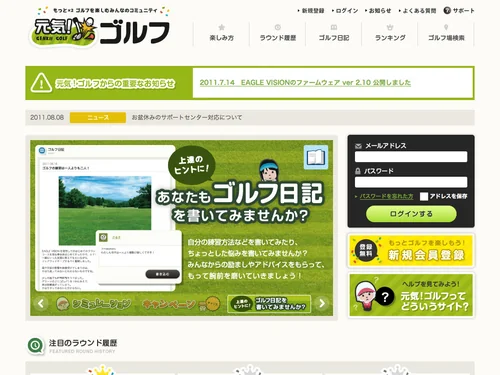Select the シミュレーション carousel thumbnail
Image resolution: width=500 pixels, height=375 pixels.
(x=93, y=304)
